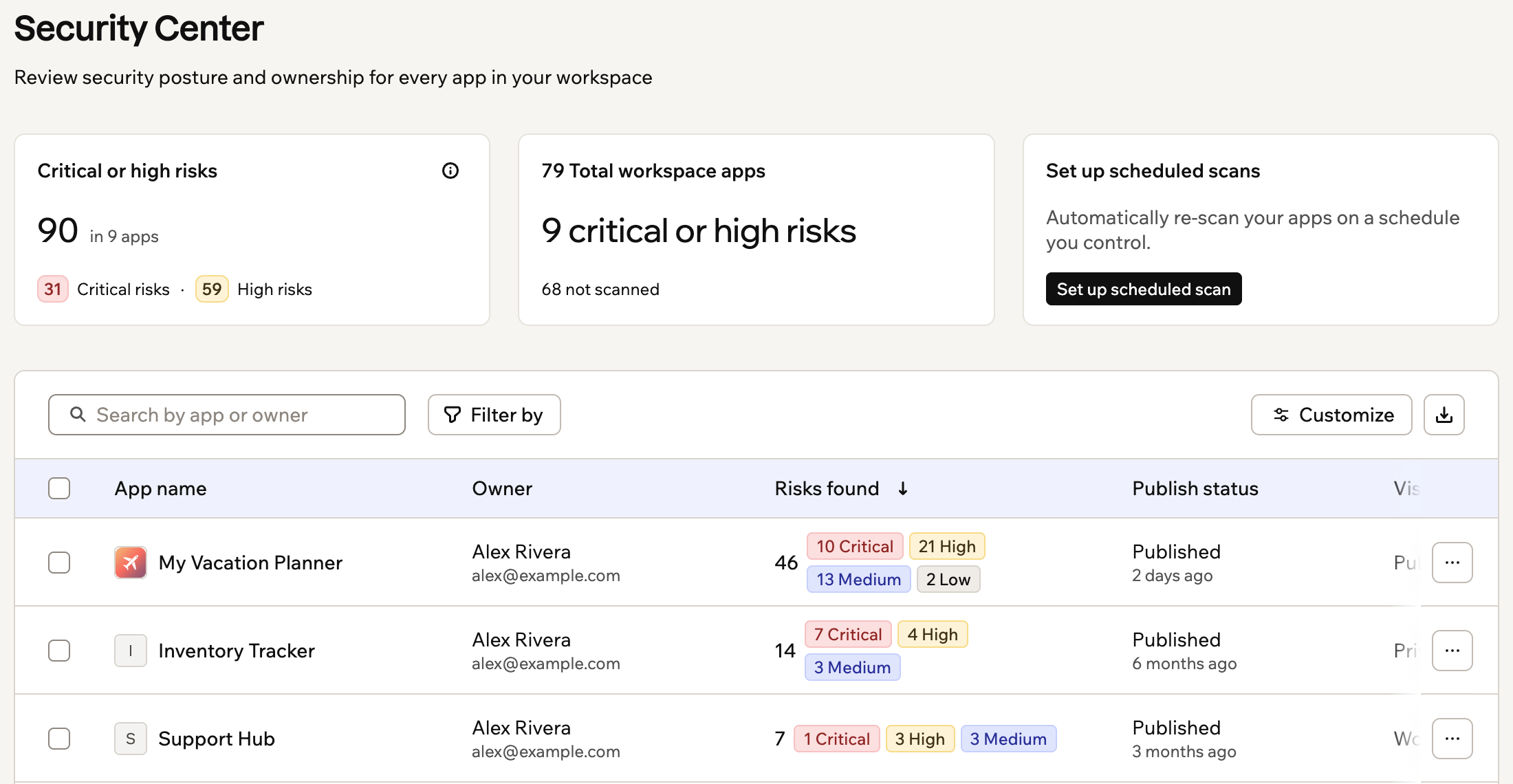Click Published 3 months ago status
This screenshot has height=784, width=1513.
coord(1184,739)
